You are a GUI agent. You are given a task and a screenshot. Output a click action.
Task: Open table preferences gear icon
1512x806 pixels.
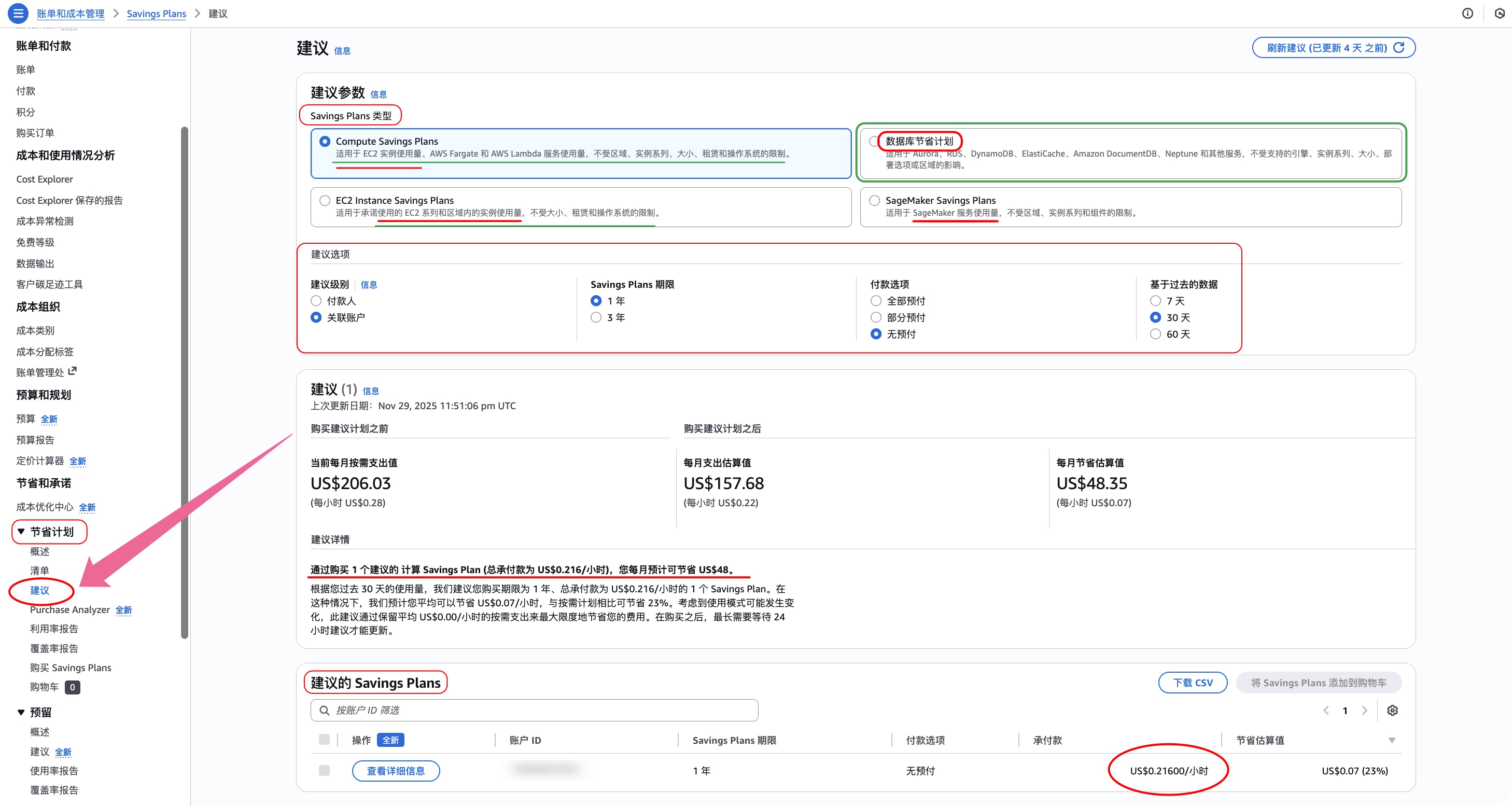[x=1392, y=711]
